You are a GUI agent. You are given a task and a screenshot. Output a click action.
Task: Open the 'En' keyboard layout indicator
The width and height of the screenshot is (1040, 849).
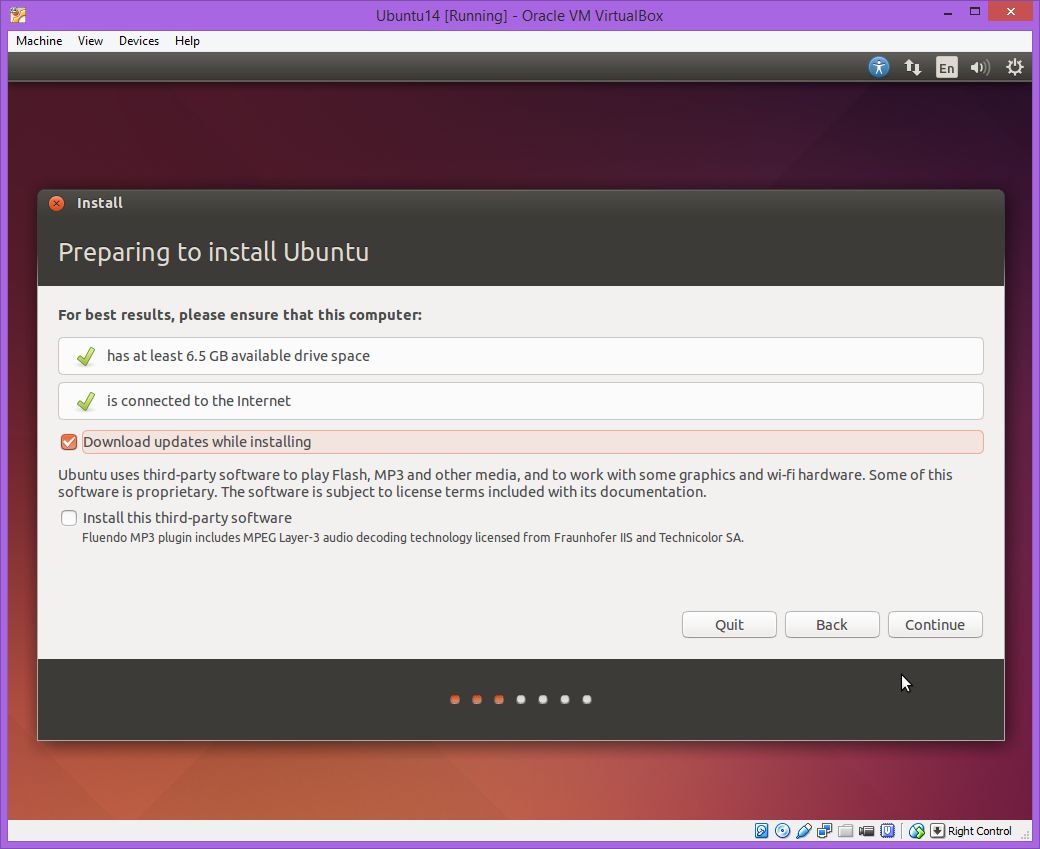(946, 68)
